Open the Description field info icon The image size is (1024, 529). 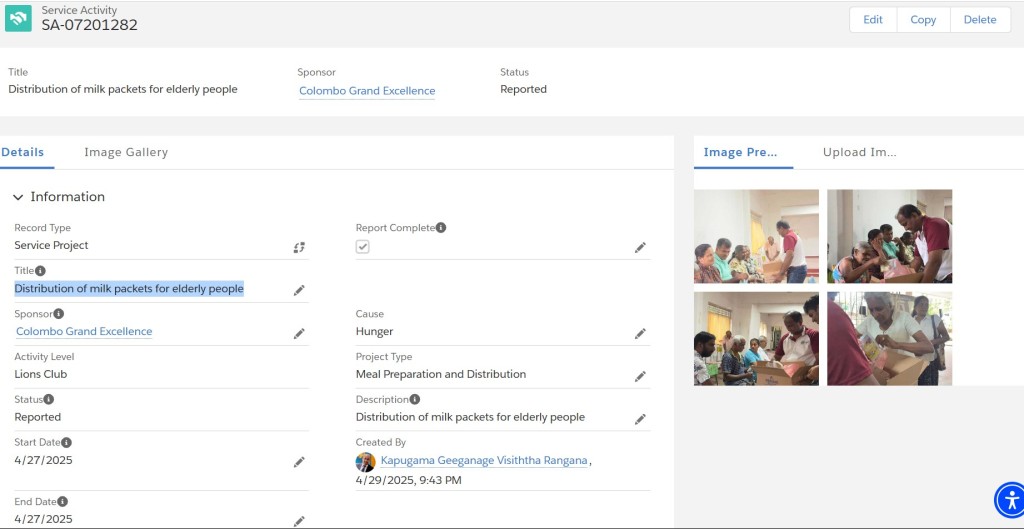click(x=415, y=399)
